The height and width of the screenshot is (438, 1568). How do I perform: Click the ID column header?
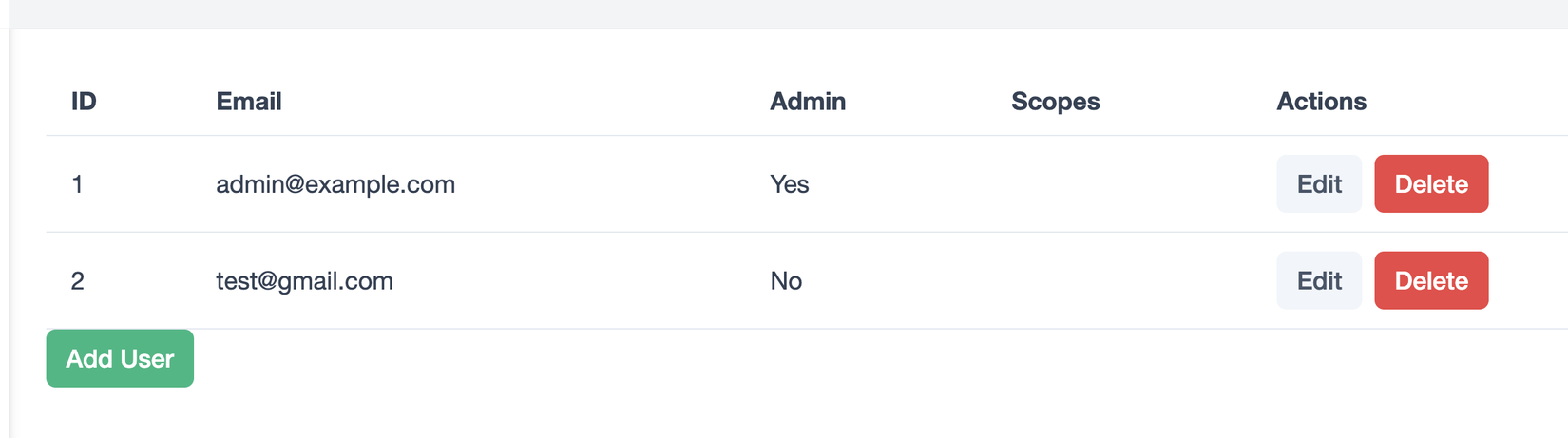click(84, 102)
